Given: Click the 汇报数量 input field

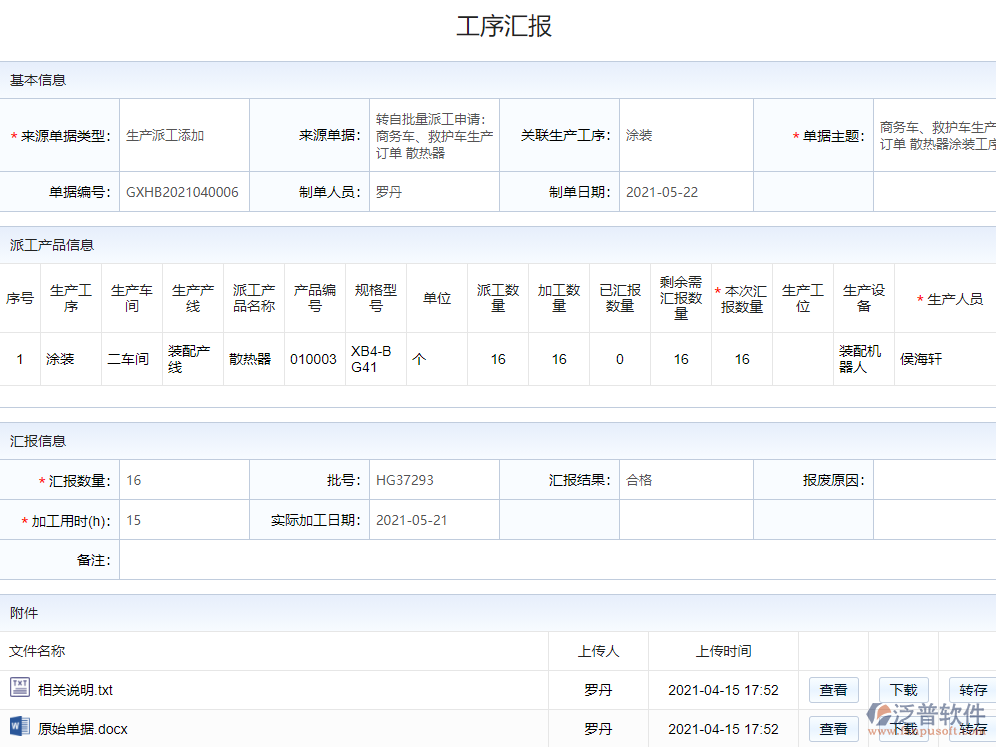Looking at the screenshot, I should click(x=184, y=480).
